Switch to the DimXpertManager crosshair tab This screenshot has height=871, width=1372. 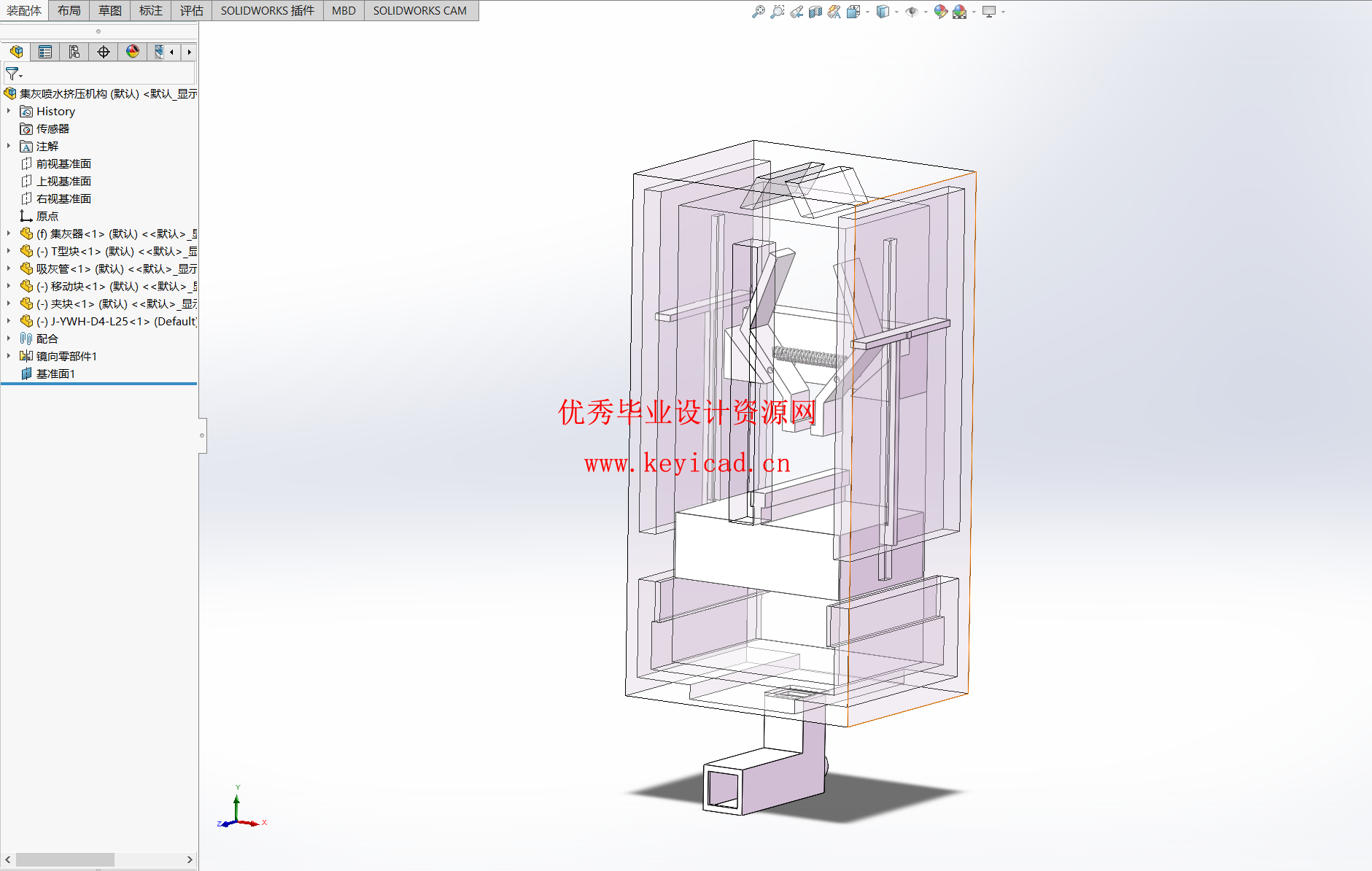(104, 52)
